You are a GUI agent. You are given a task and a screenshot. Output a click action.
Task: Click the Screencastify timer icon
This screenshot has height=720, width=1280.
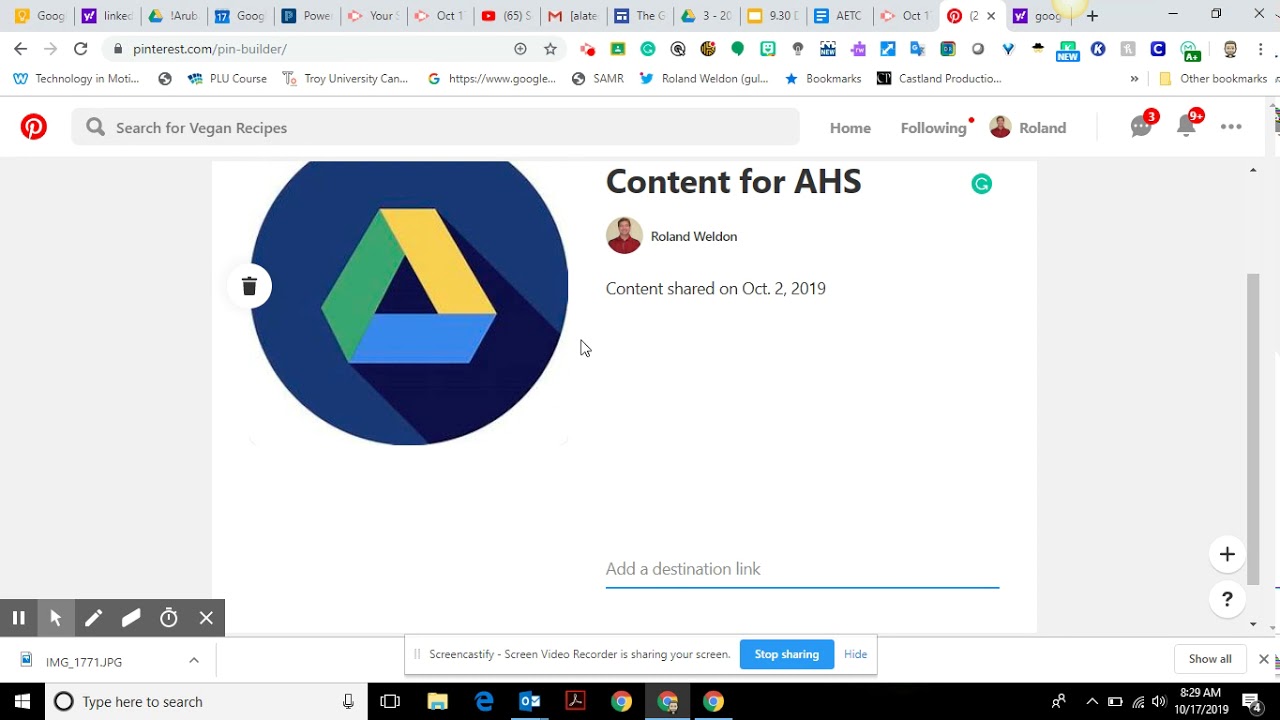(169, 618)
